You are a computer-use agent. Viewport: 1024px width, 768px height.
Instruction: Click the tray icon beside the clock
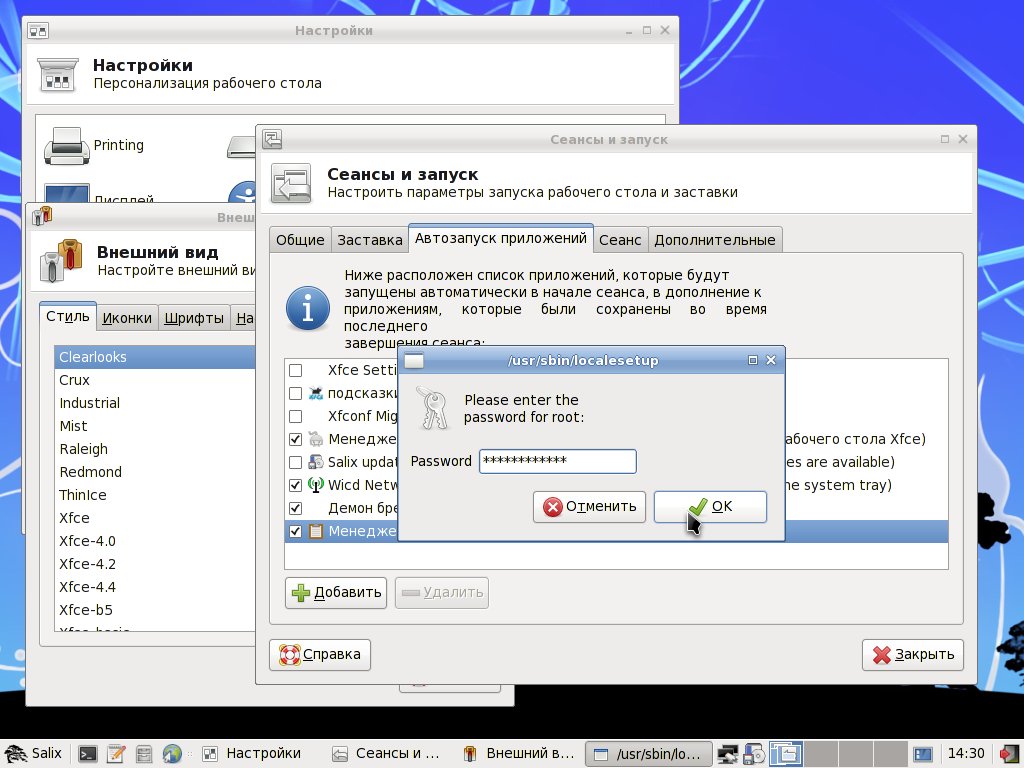922,754
